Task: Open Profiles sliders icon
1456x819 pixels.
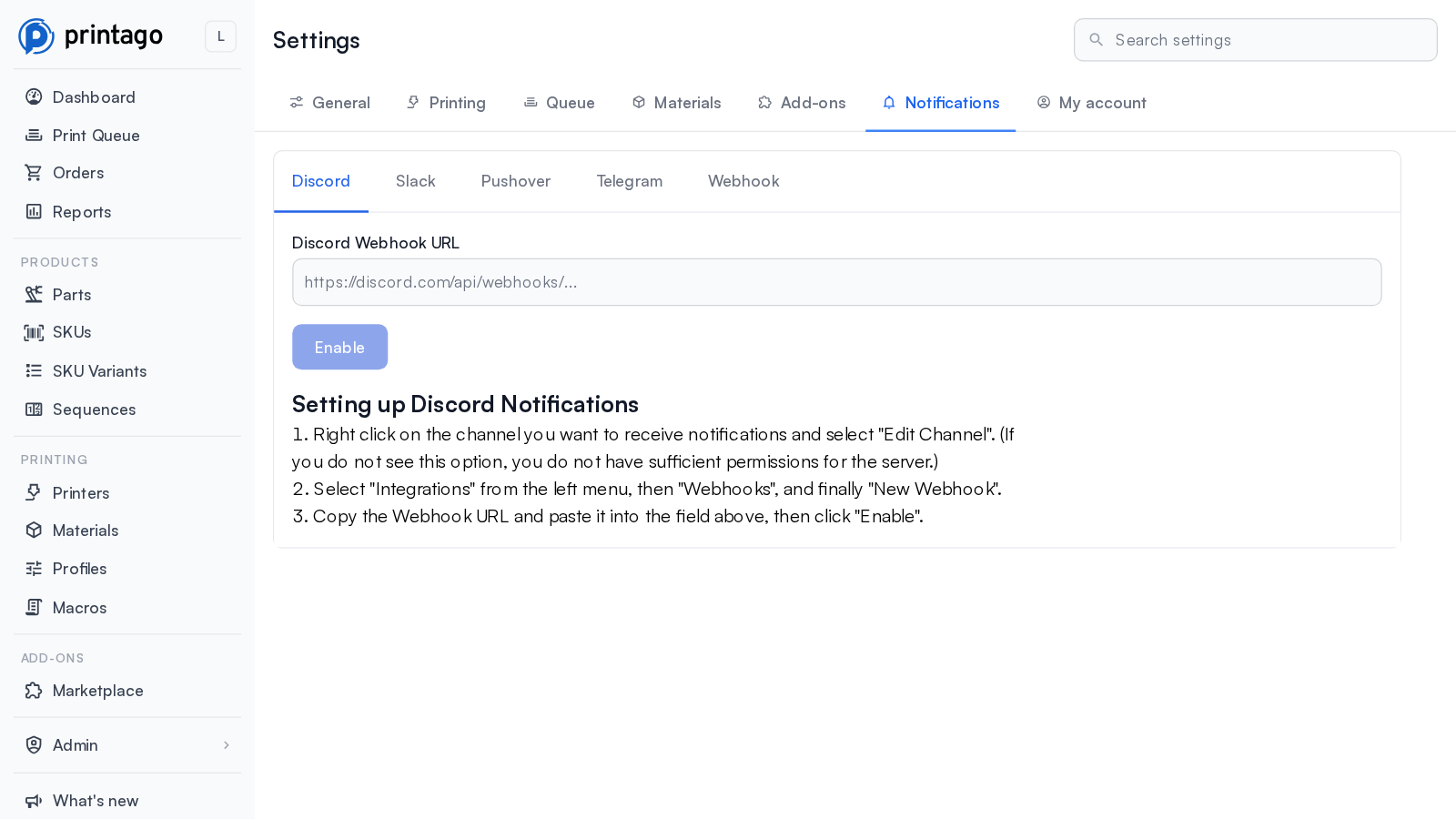Action: 34,569
